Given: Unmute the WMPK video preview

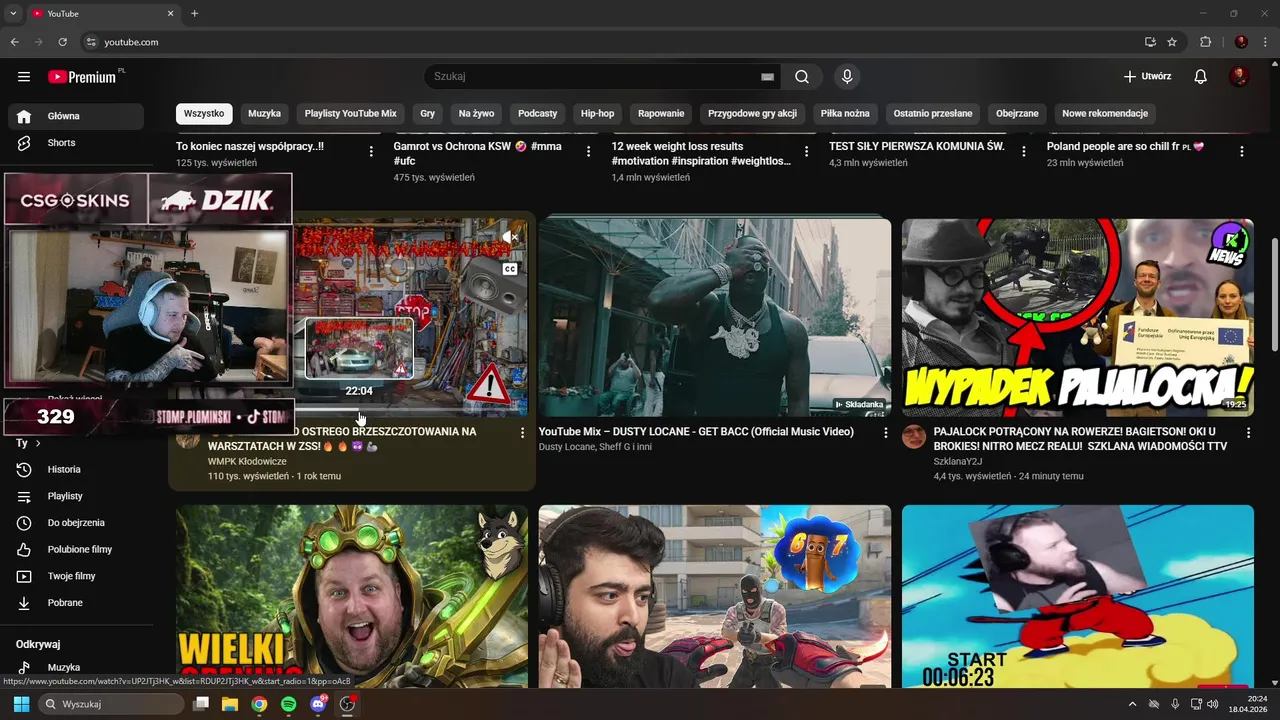Looking at the screenshot, I should (x=509, y=238).
